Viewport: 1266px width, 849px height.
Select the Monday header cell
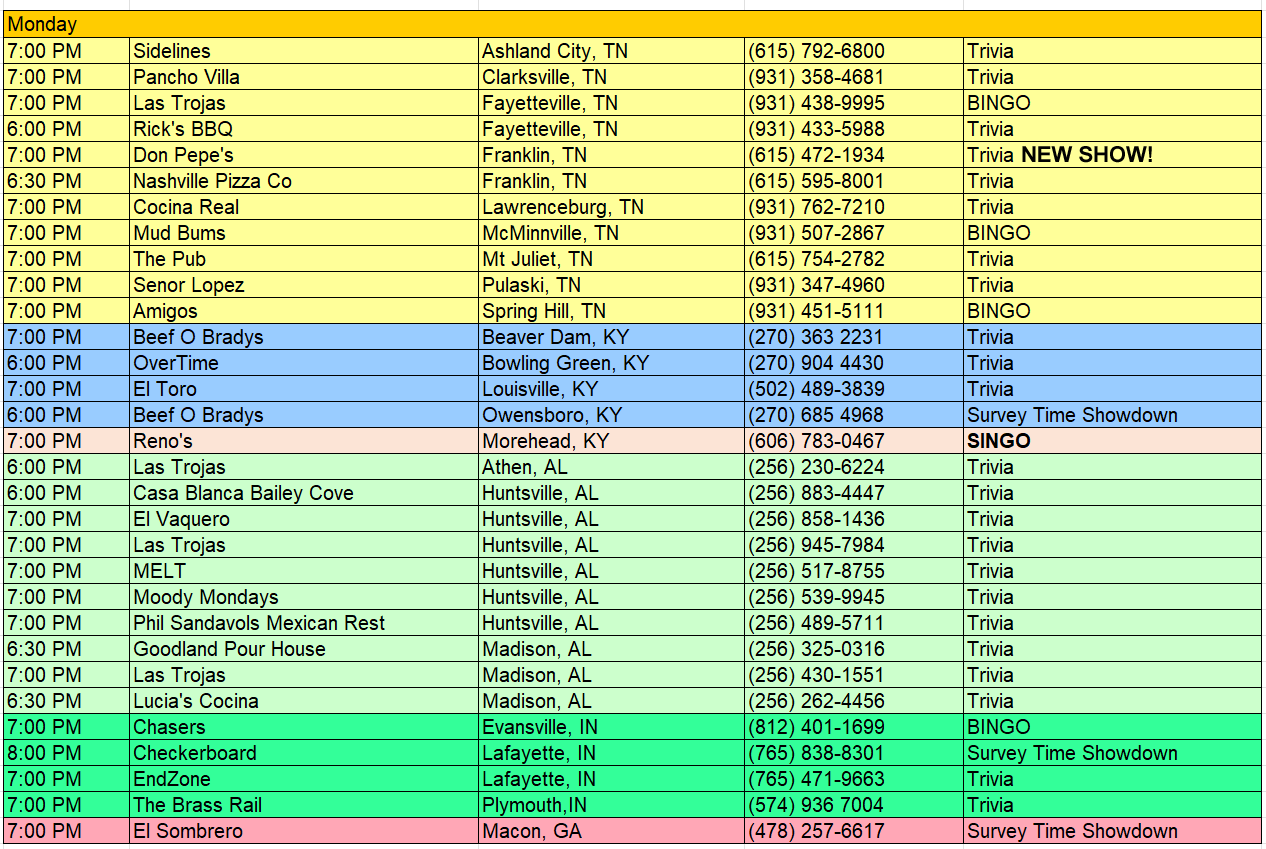pyautogui.click(x=632, y=25)
